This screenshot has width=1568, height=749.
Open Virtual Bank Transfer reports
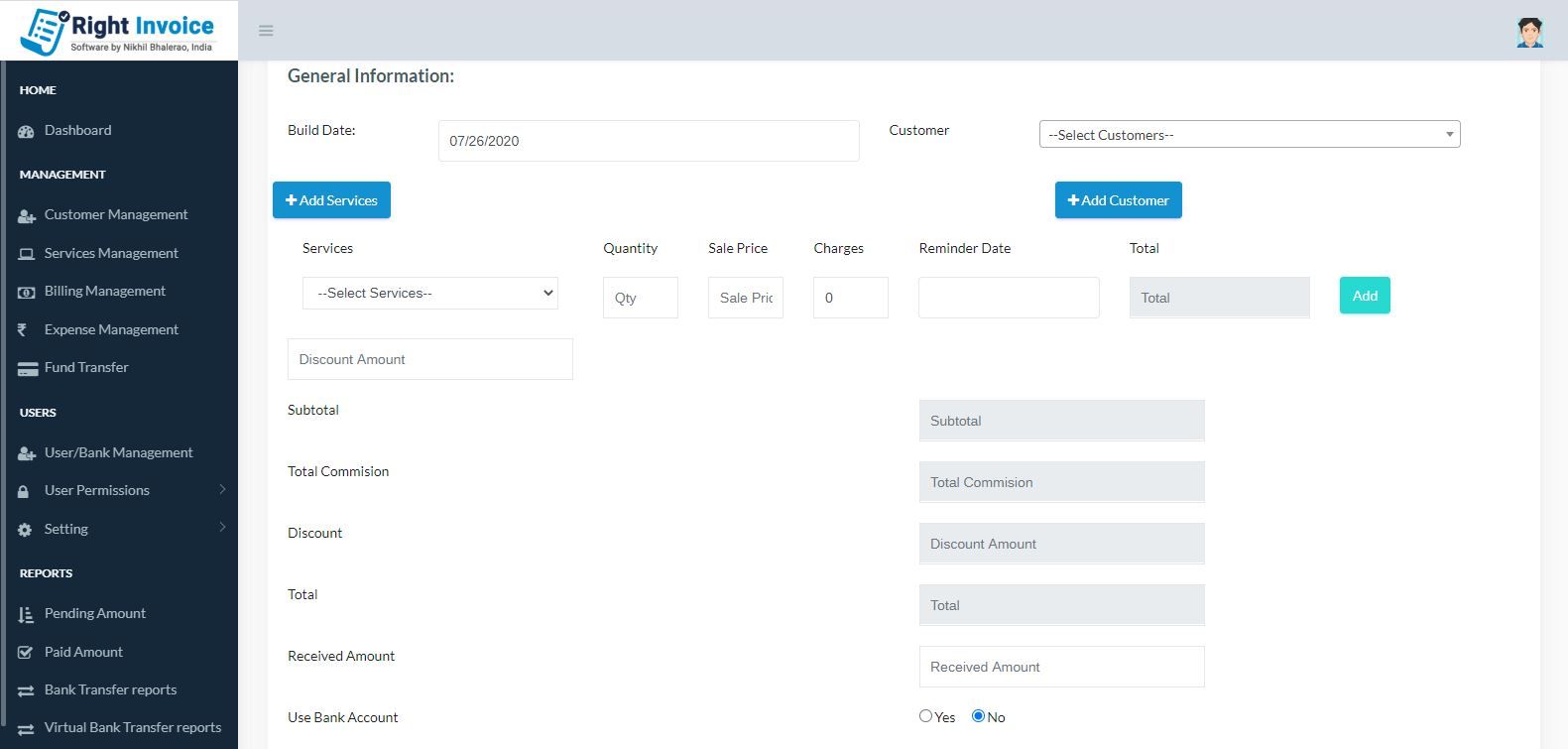(133, 727)
